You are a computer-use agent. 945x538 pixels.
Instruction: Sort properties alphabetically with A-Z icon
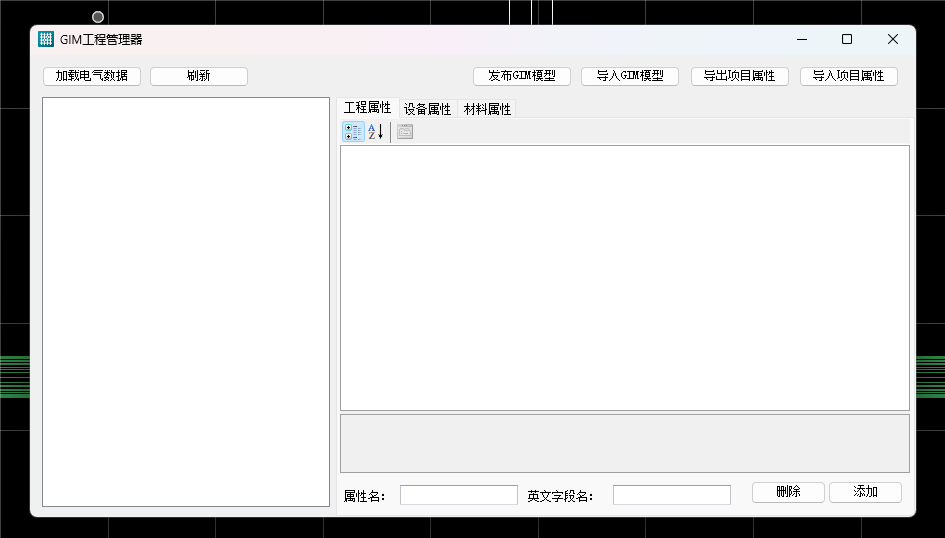376,131
